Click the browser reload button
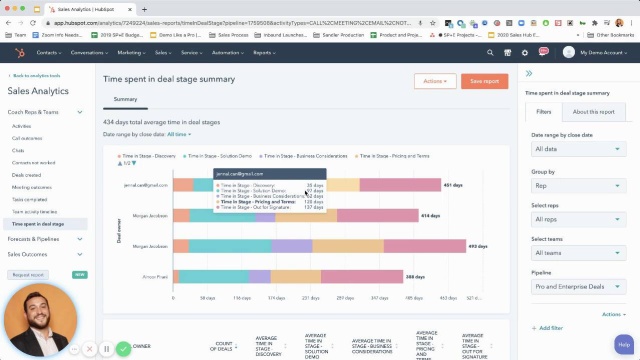 coord(33,23)
